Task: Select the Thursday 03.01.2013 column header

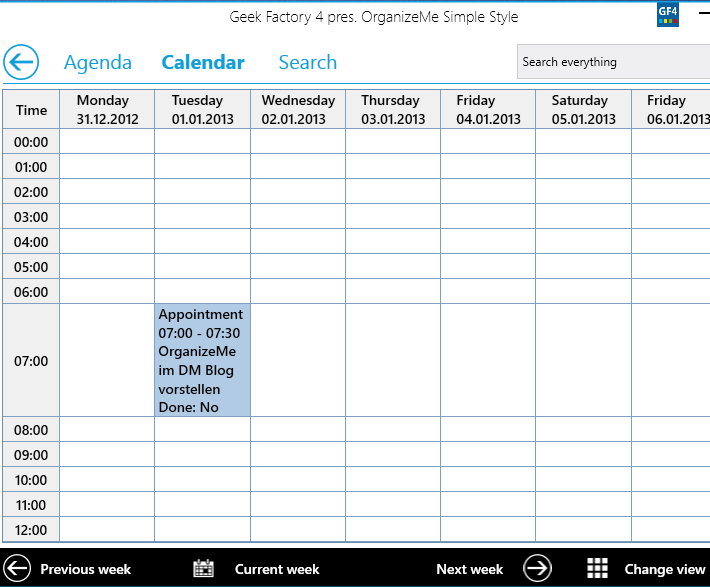Action: tap(393, 109)
